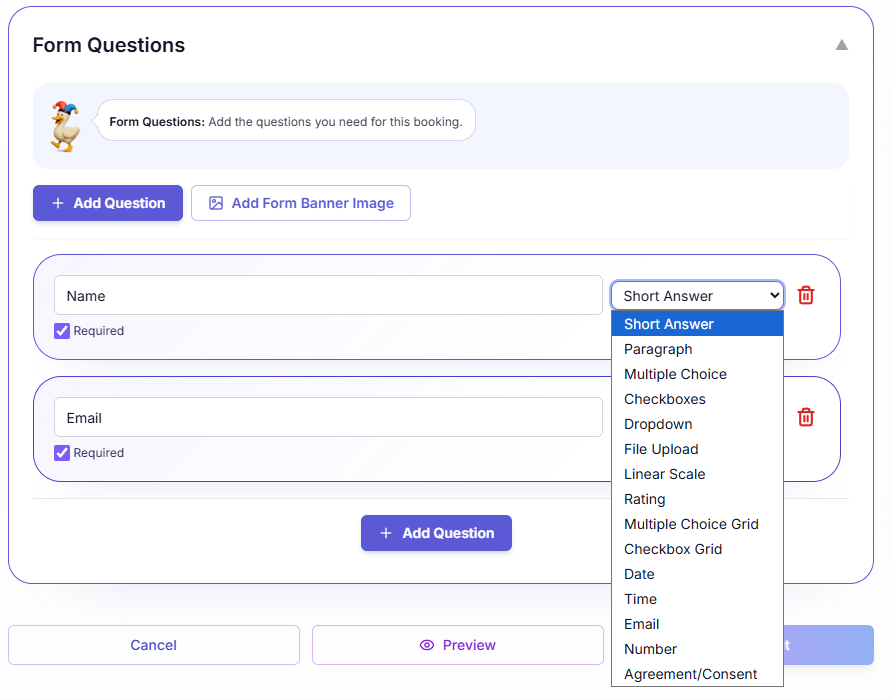Select Checkboxes question type
Image resolution: width=891 pixels, height=700 pixels.
[697, 399]
